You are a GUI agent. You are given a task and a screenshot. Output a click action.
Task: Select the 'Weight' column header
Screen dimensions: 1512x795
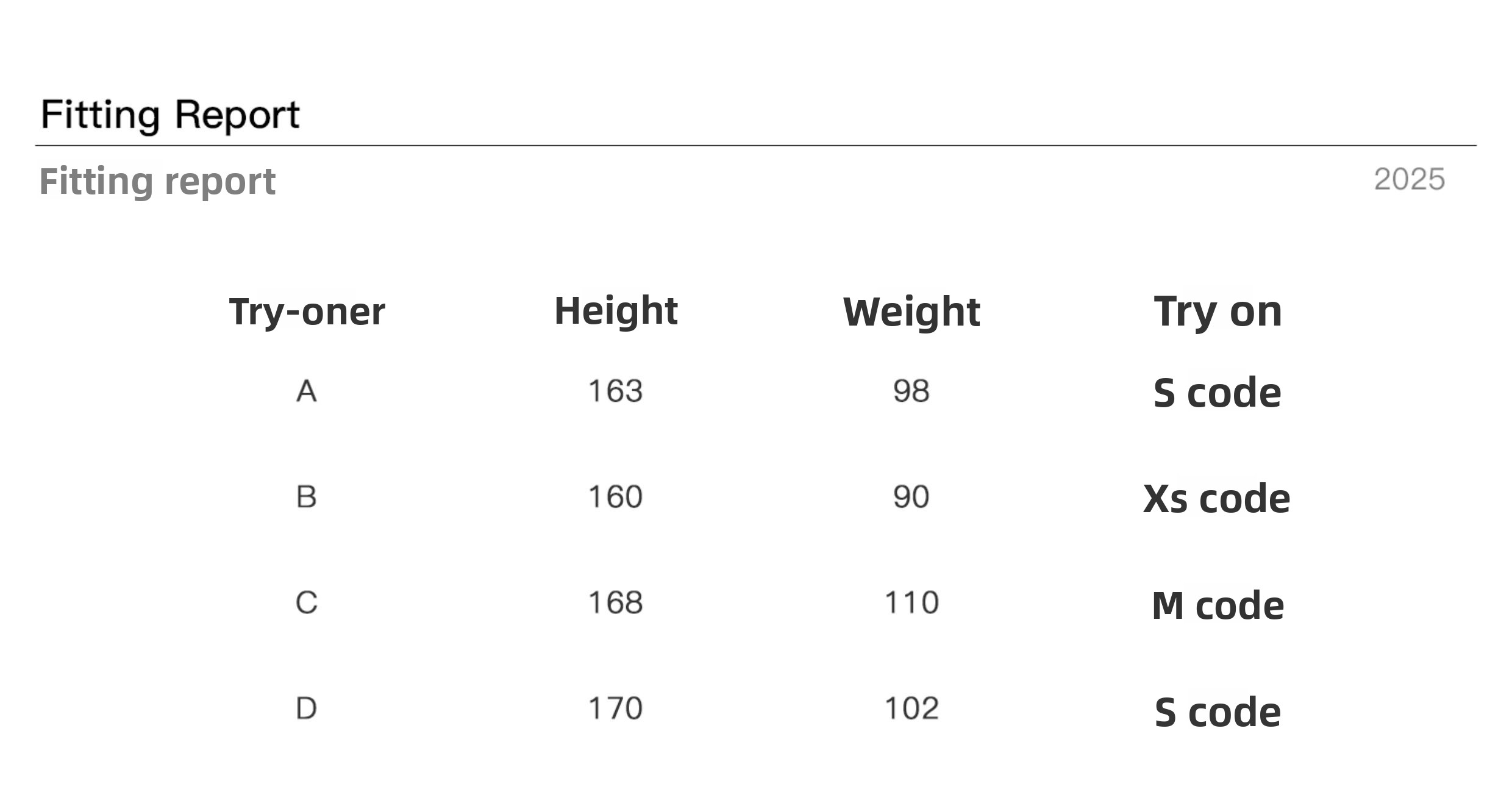pyautogui.click(x=911, y=312)
